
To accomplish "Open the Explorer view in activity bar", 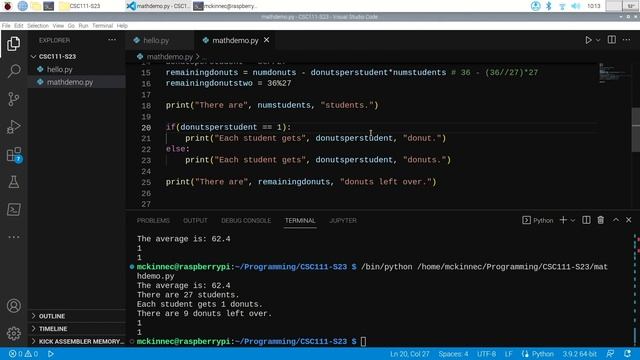I will tap(13, 44).
